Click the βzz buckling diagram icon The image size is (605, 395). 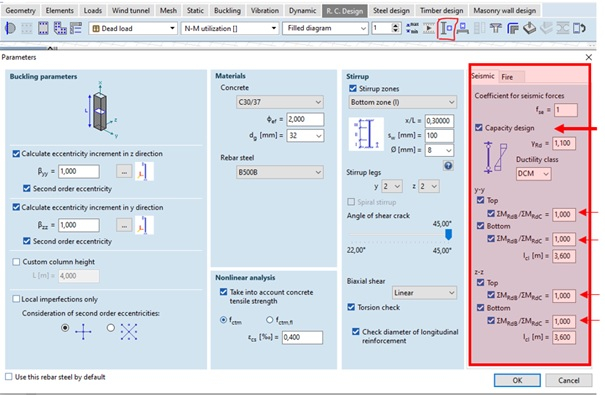tap(144, 225)
